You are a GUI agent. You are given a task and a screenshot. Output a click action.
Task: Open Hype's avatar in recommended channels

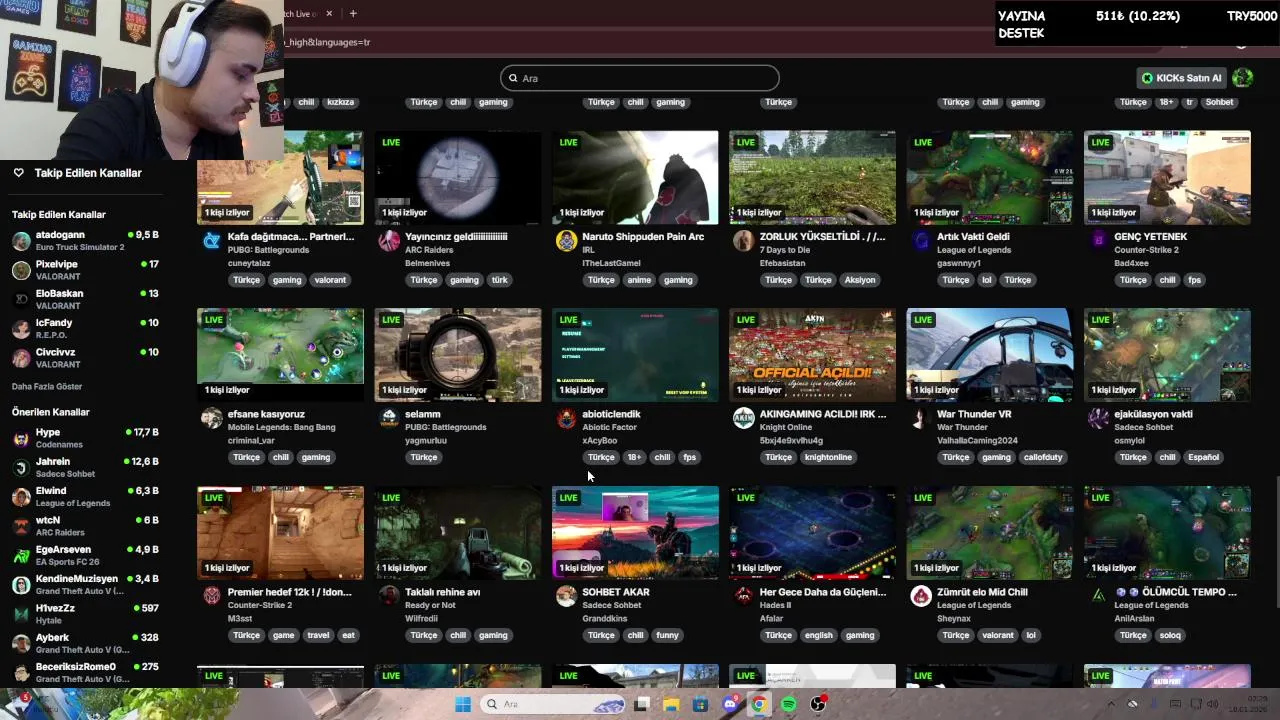[x=21, y=438]
